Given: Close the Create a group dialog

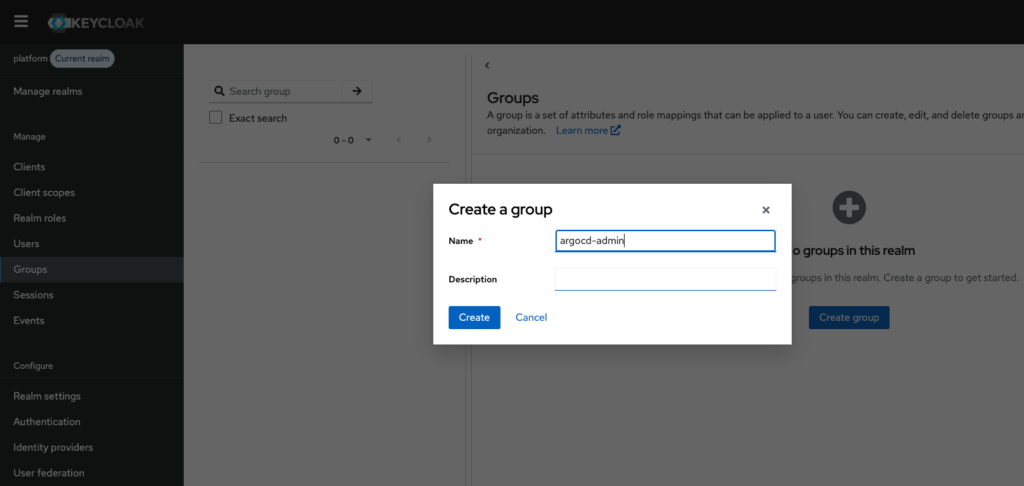Looking at the screenshot, I should [x=766, y=210].
